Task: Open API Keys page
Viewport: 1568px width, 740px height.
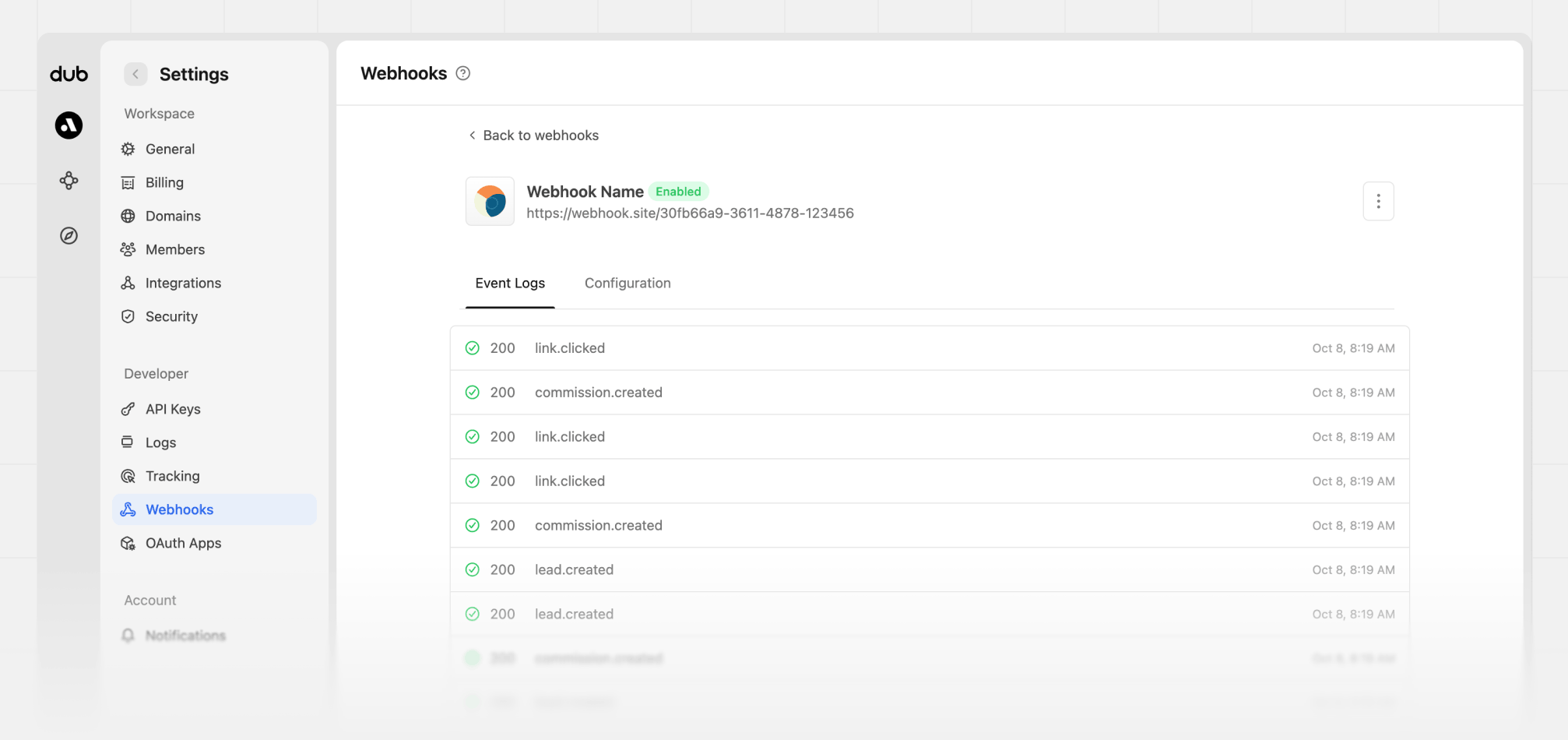Action: (214, 409)
